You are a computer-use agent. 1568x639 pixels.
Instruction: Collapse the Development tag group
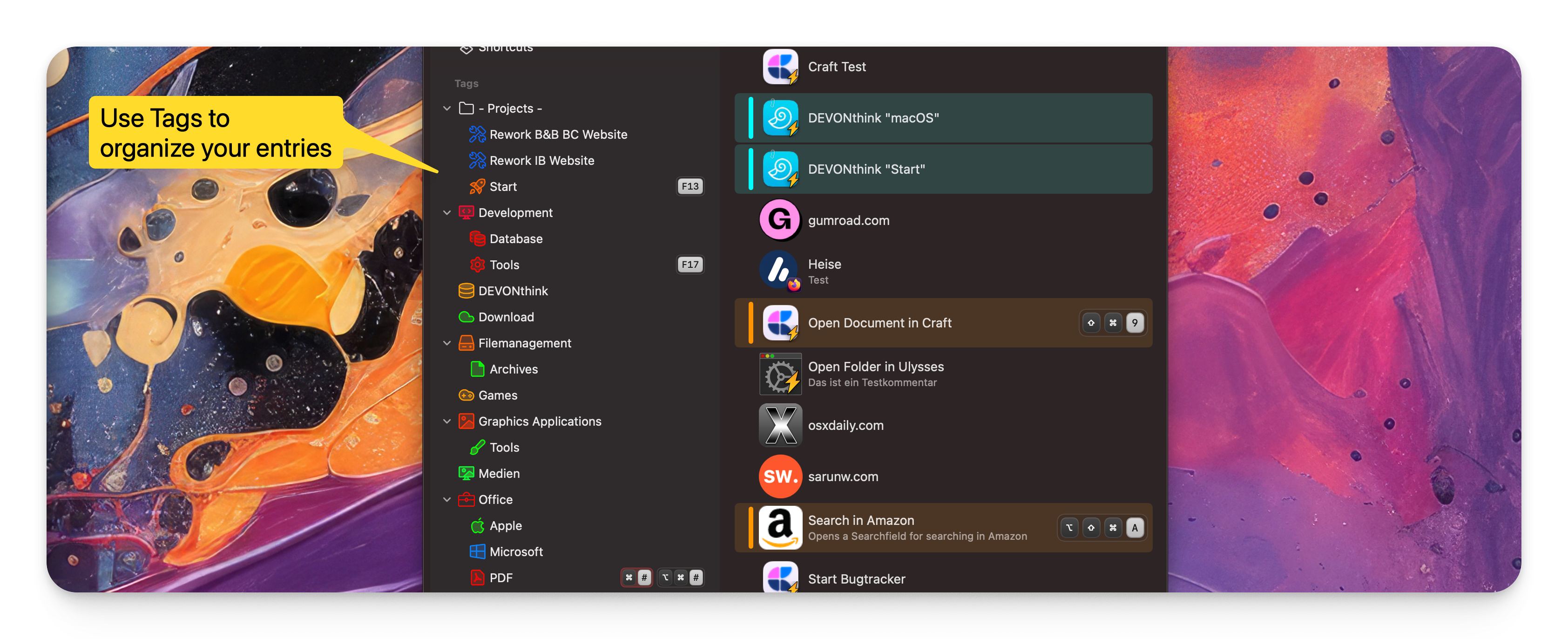tap(447, 212)
